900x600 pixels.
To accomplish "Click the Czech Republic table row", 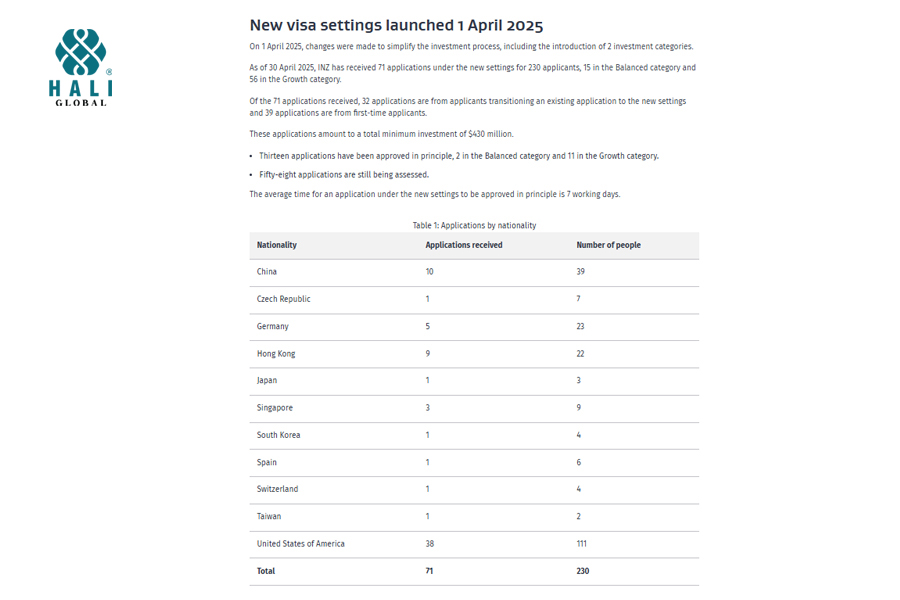I will coord(474,299).
